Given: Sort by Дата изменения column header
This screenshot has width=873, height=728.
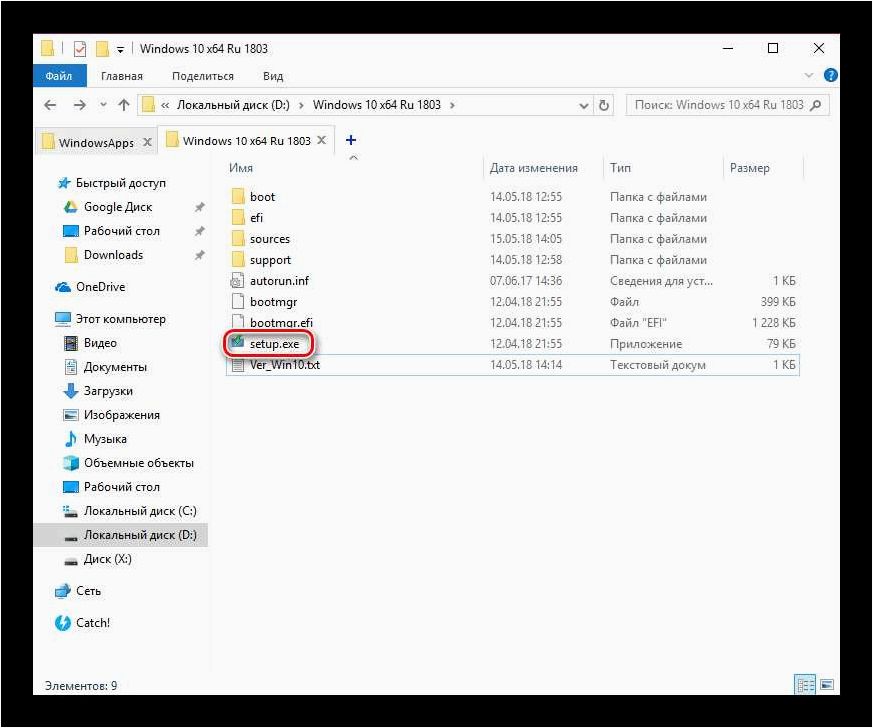Looking at the screenshot, I should point(533,168).
